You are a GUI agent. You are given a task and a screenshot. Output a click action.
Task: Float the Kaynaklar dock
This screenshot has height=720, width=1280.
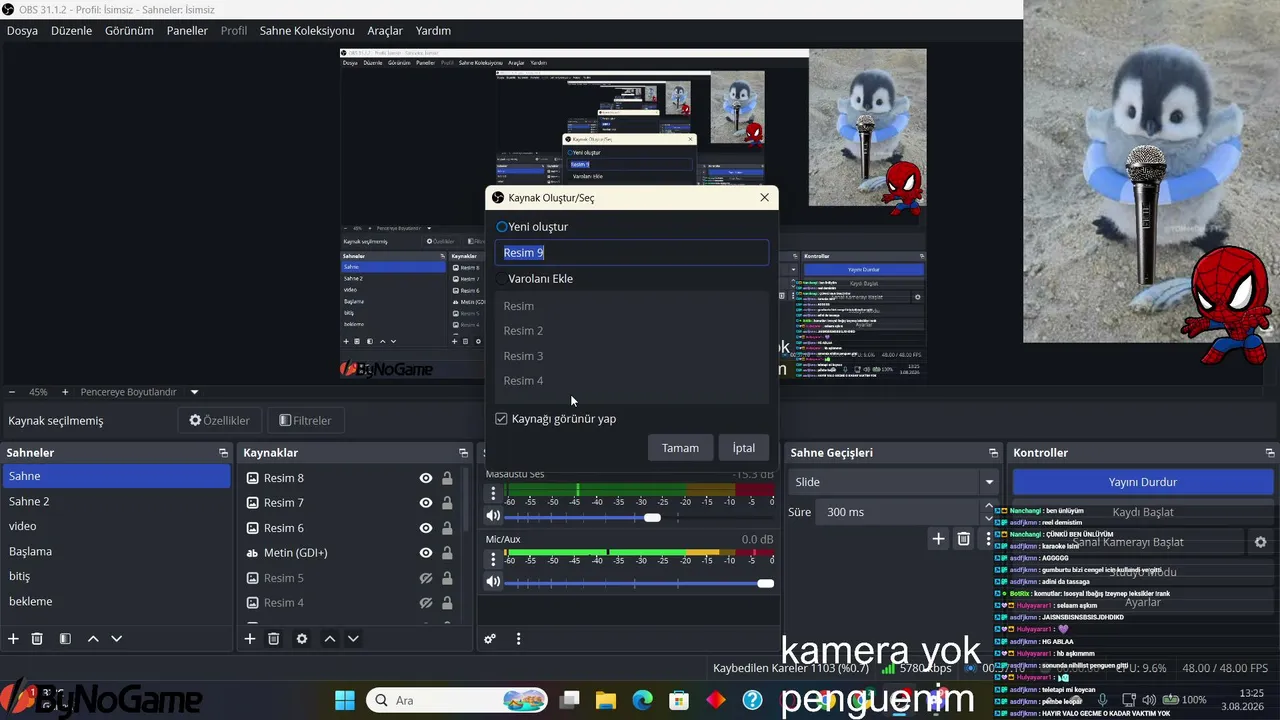click(463, 453)
